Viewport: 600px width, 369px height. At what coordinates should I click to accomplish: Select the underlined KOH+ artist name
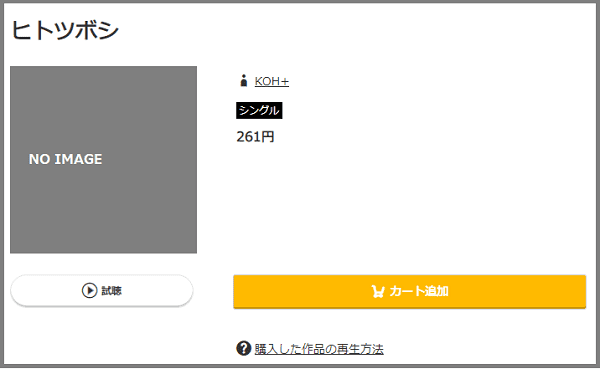(272, 81)
